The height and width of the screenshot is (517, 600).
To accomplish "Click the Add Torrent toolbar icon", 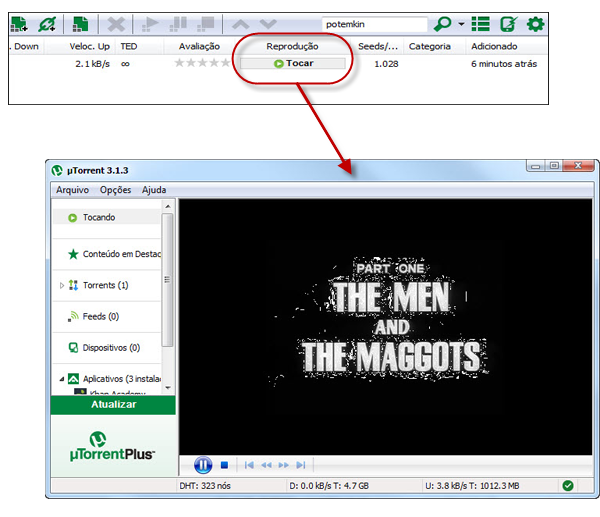I will click(x=18, y=23).
